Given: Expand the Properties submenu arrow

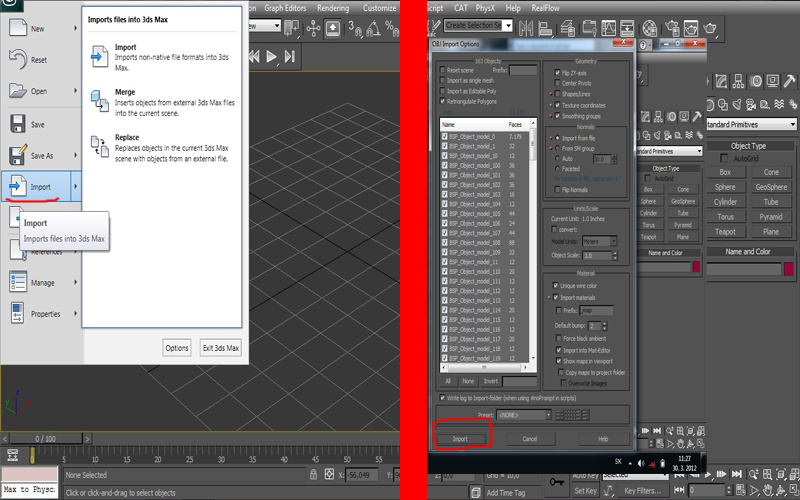Looking at the screenshot, I should click(x=76, y=313).
